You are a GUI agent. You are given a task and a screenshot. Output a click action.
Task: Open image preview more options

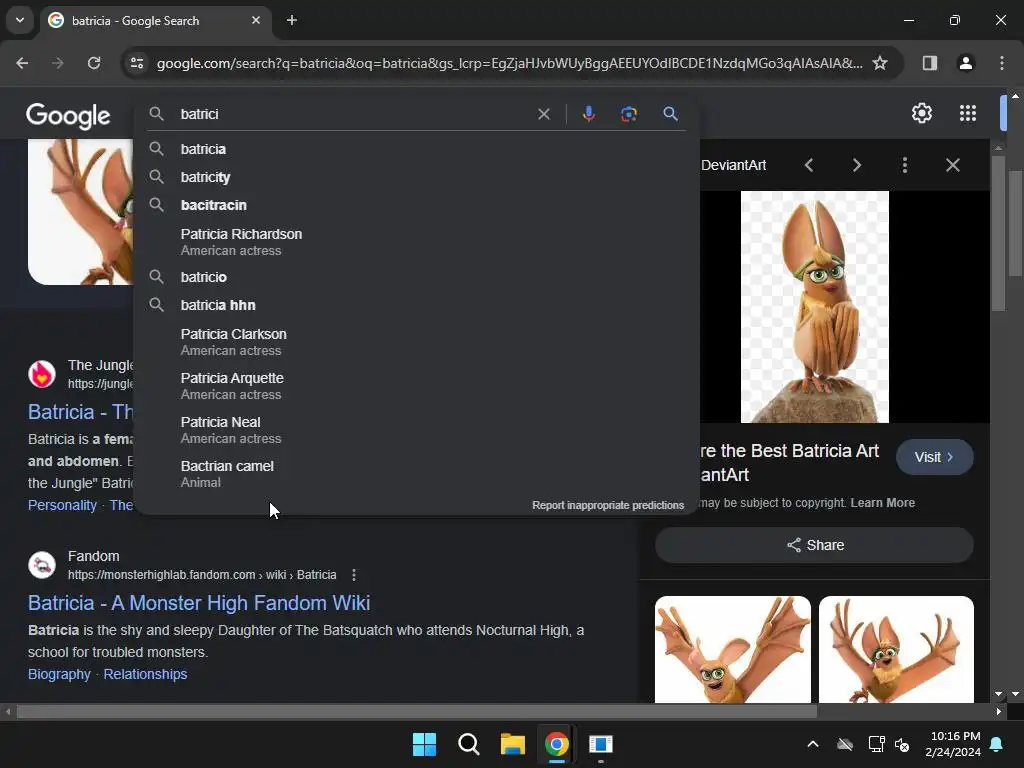tap(904, 165)
